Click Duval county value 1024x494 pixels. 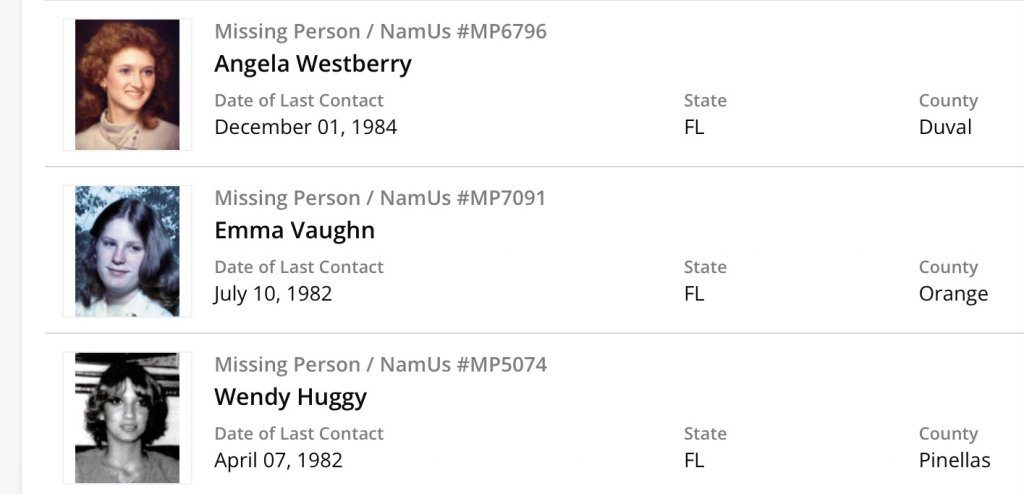pyautogui.click(x=945, y=127)
